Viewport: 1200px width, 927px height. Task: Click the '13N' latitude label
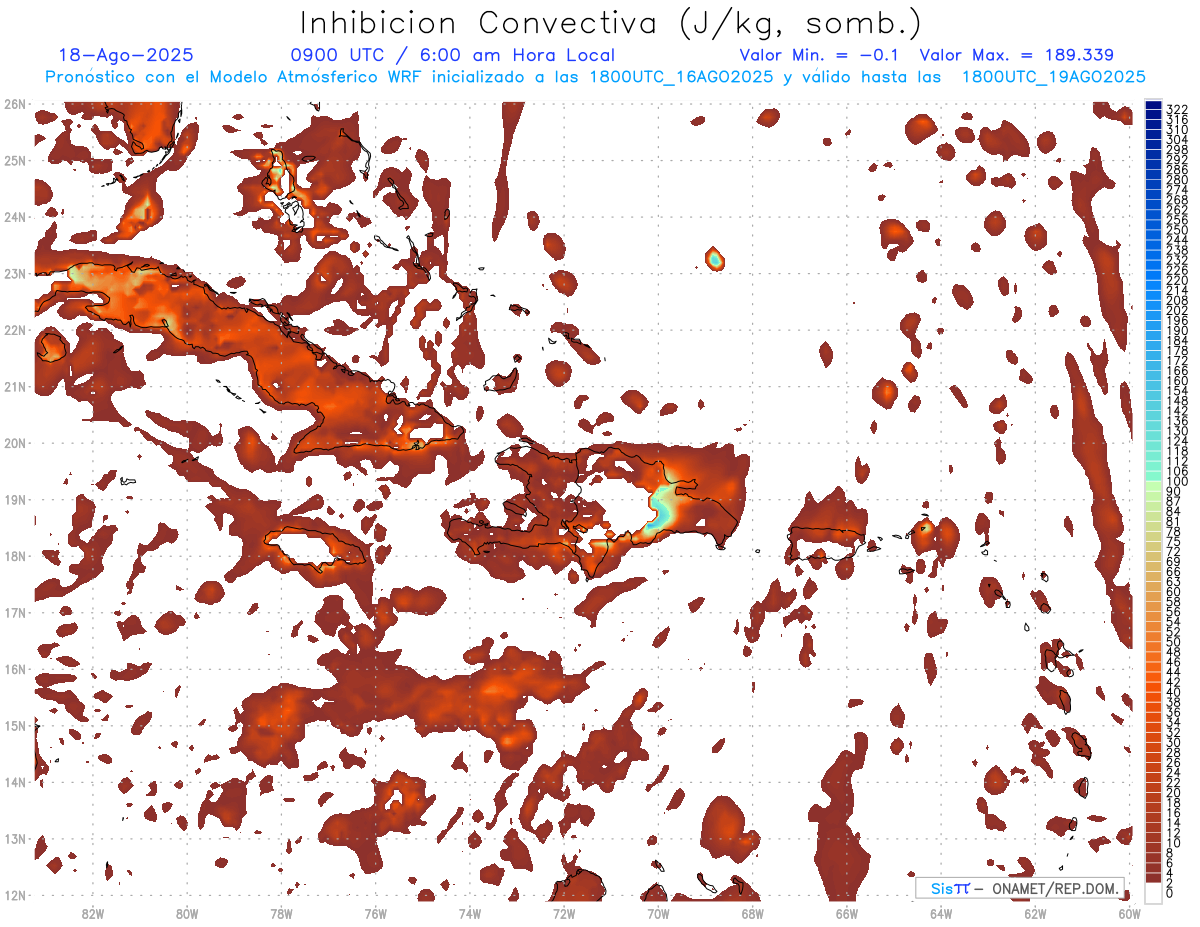tap(14, 839)
